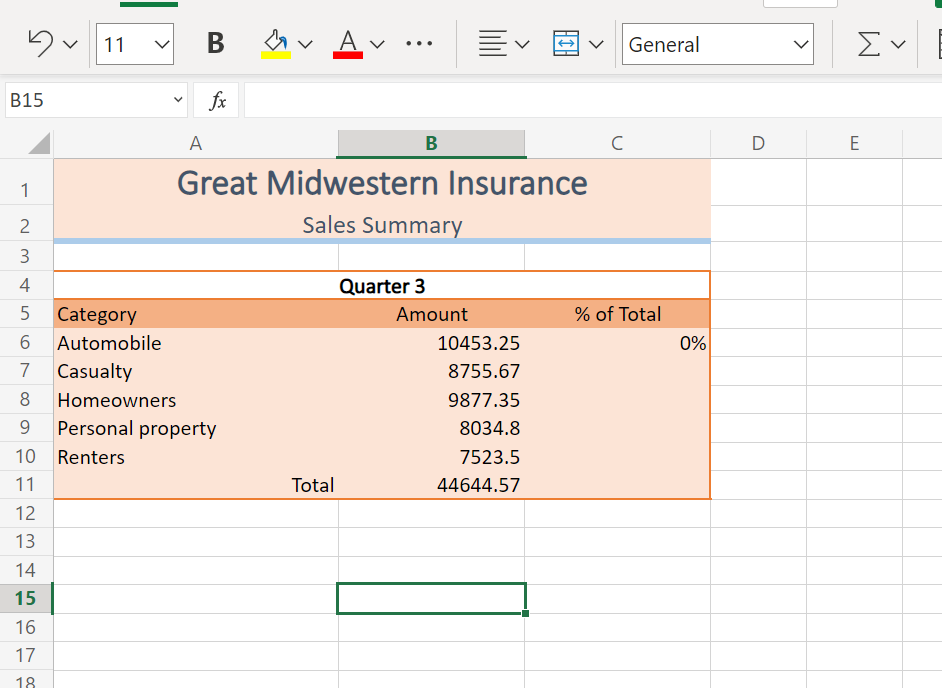The height and width of the screenshot is (688, 942).
Task: Select the Total amount cell 44644.57
Action: [432, 485]
